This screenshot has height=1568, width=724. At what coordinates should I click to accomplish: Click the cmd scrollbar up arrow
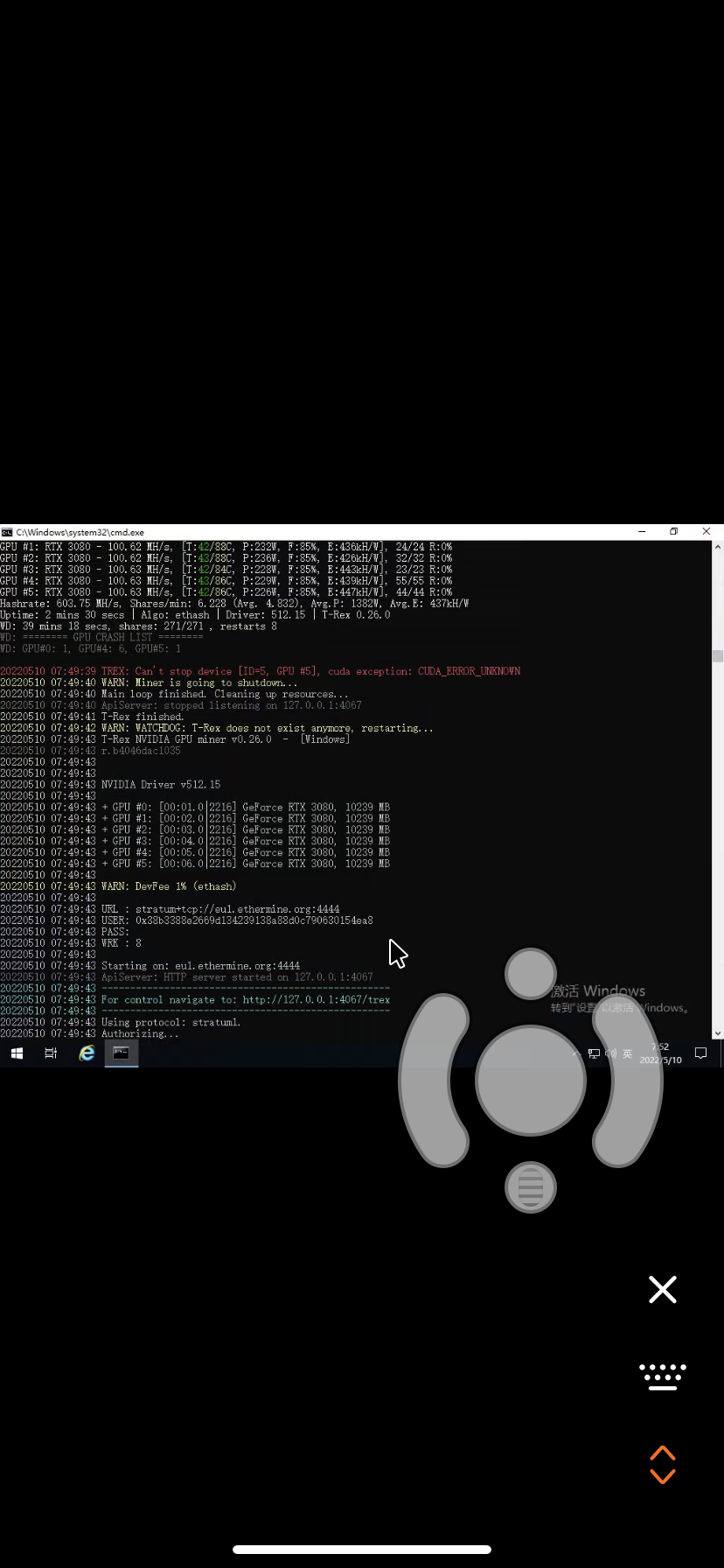point(717,546)
